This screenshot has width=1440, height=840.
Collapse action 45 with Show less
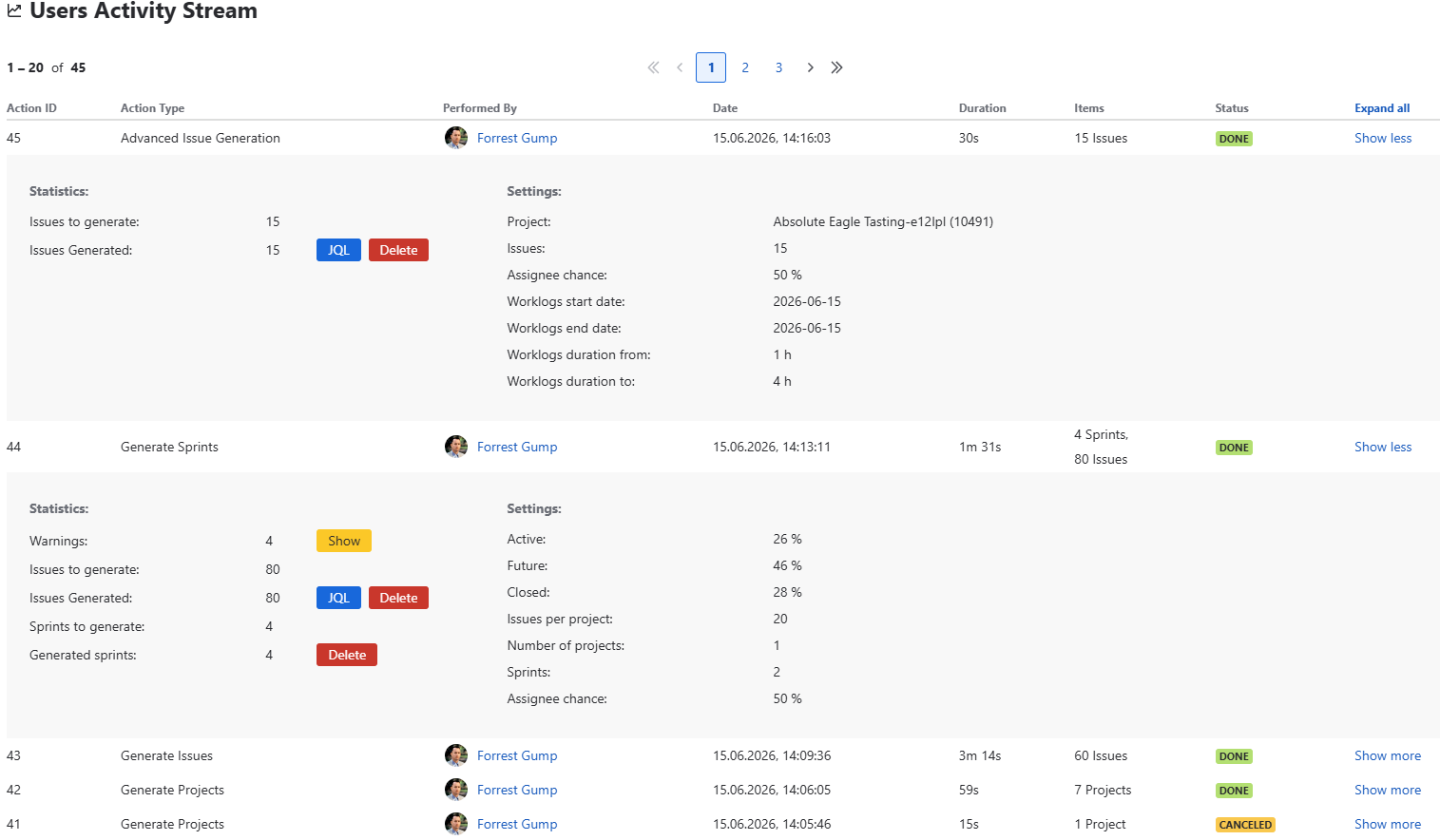click(1383, 138)
